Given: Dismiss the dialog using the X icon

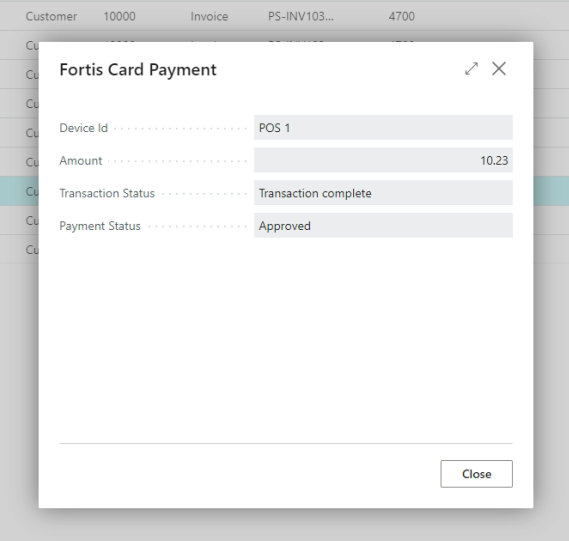Looking at the screenshot, I should [x=499, y=69].
